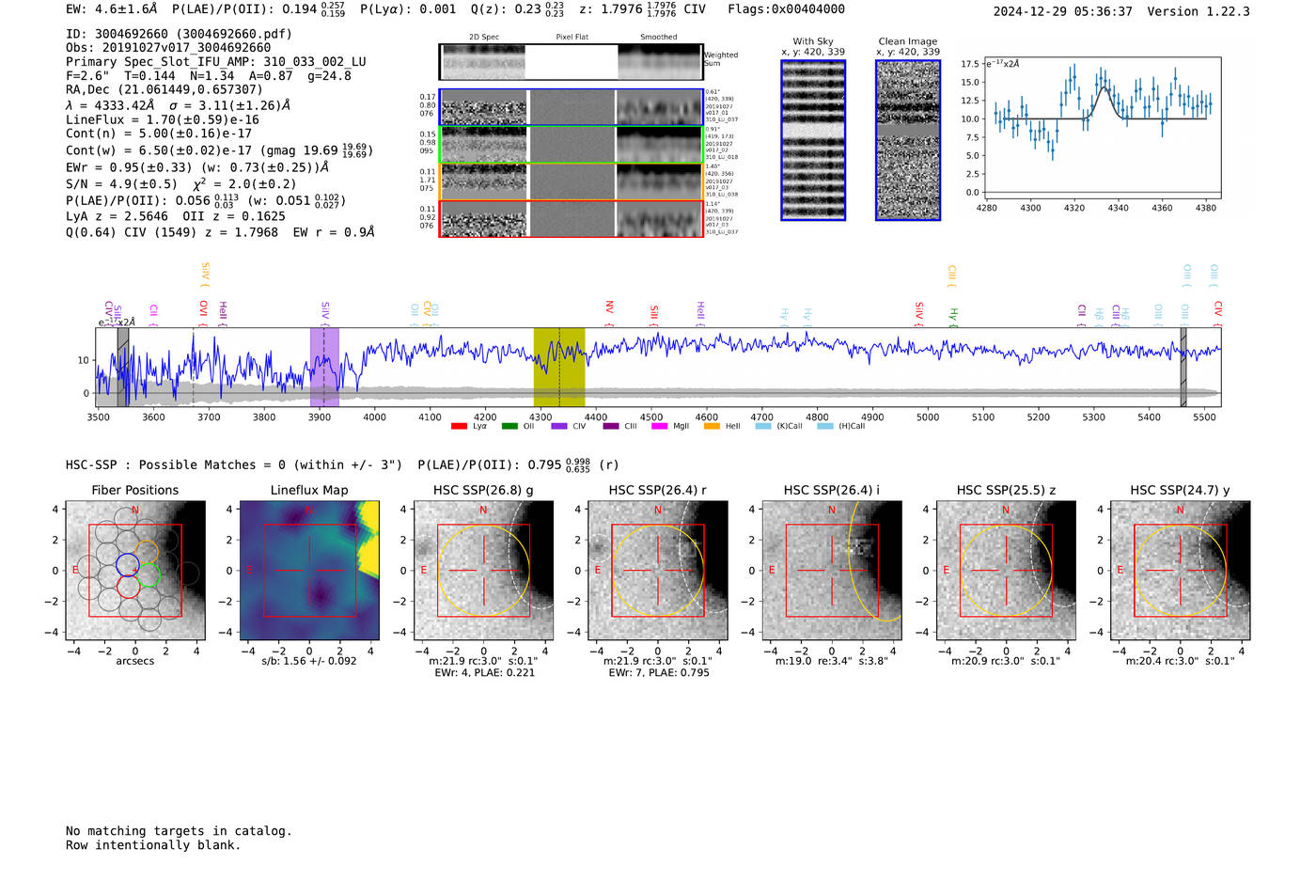Click the gray hatched band near 5460
The height and width of the screenshot is (896, 1316).
point(1183,367)
